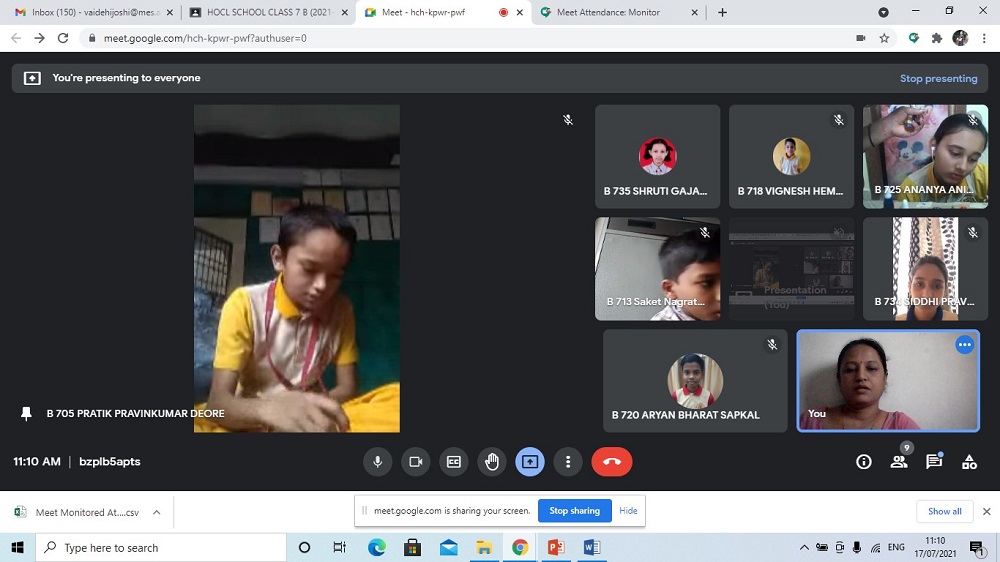This screenshot has height=562, width=1000.
Task: Show everyone via the people icon
Action: [899, 462]
